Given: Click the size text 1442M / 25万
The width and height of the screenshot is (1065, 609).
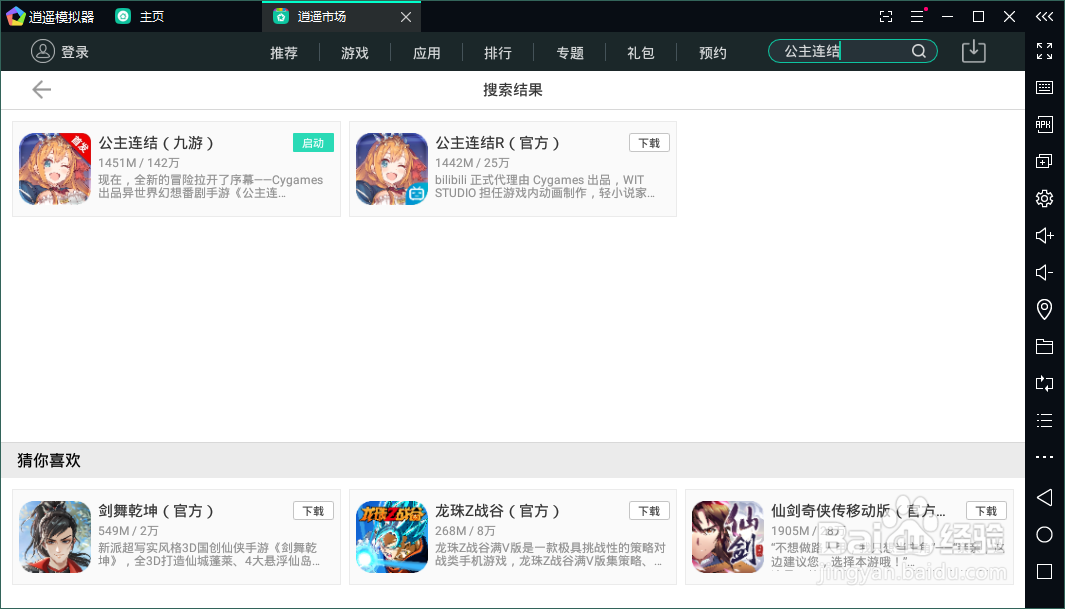Looking at the screenshot, I should point(472,163).
